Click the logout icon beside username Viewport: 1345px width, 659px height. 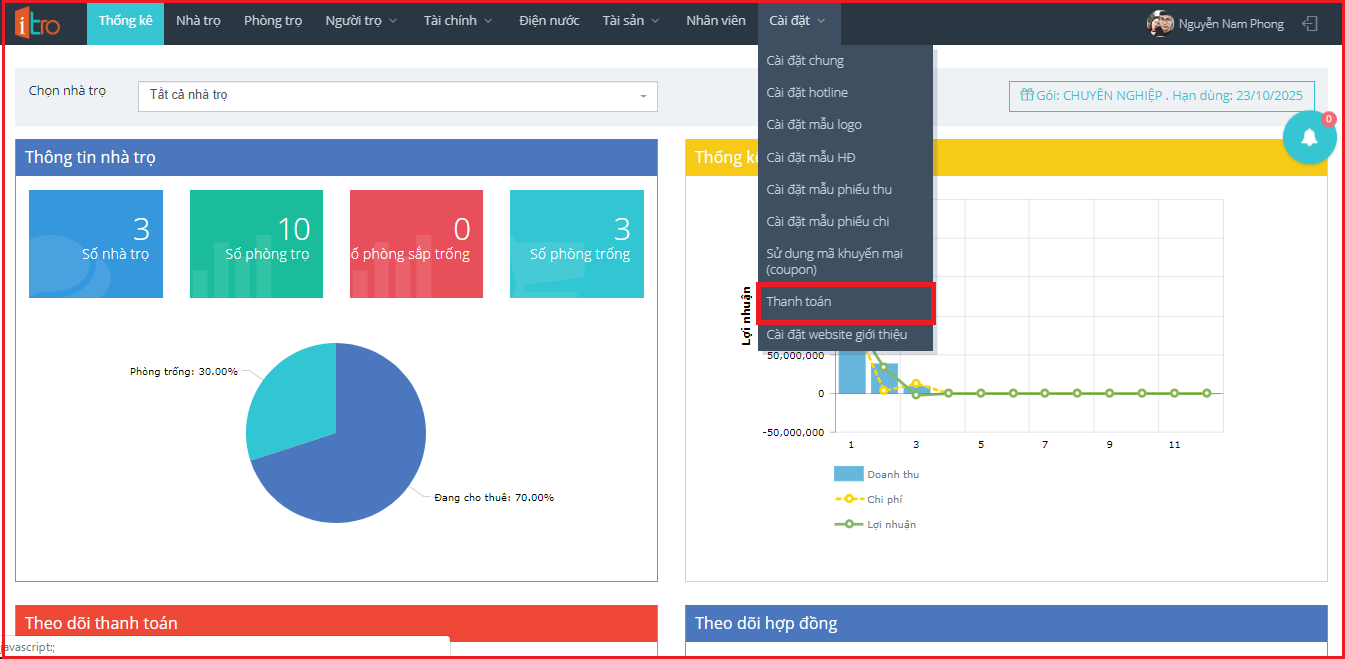(x=1310, y=24)
